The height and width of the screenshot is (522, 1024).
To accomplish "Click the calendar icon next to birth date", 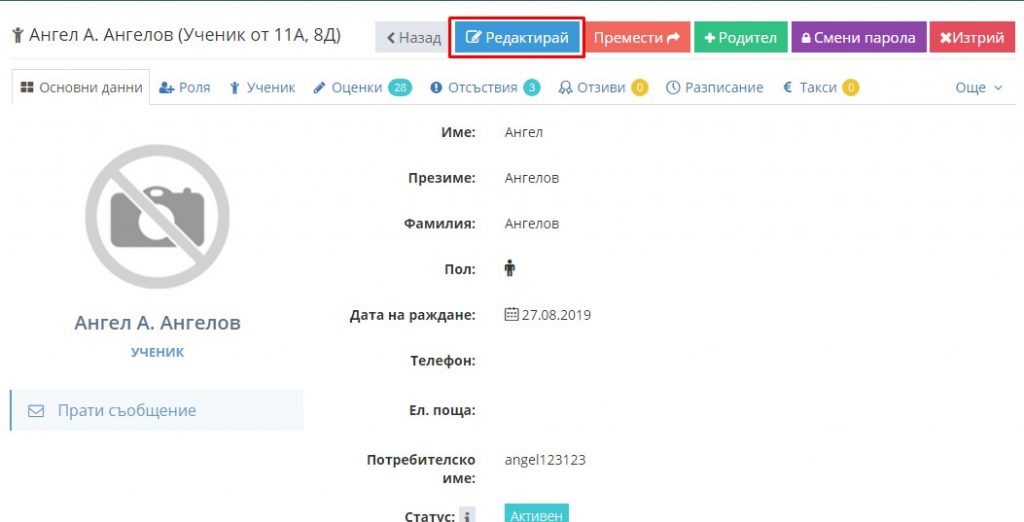I will [x=511, y=314].
